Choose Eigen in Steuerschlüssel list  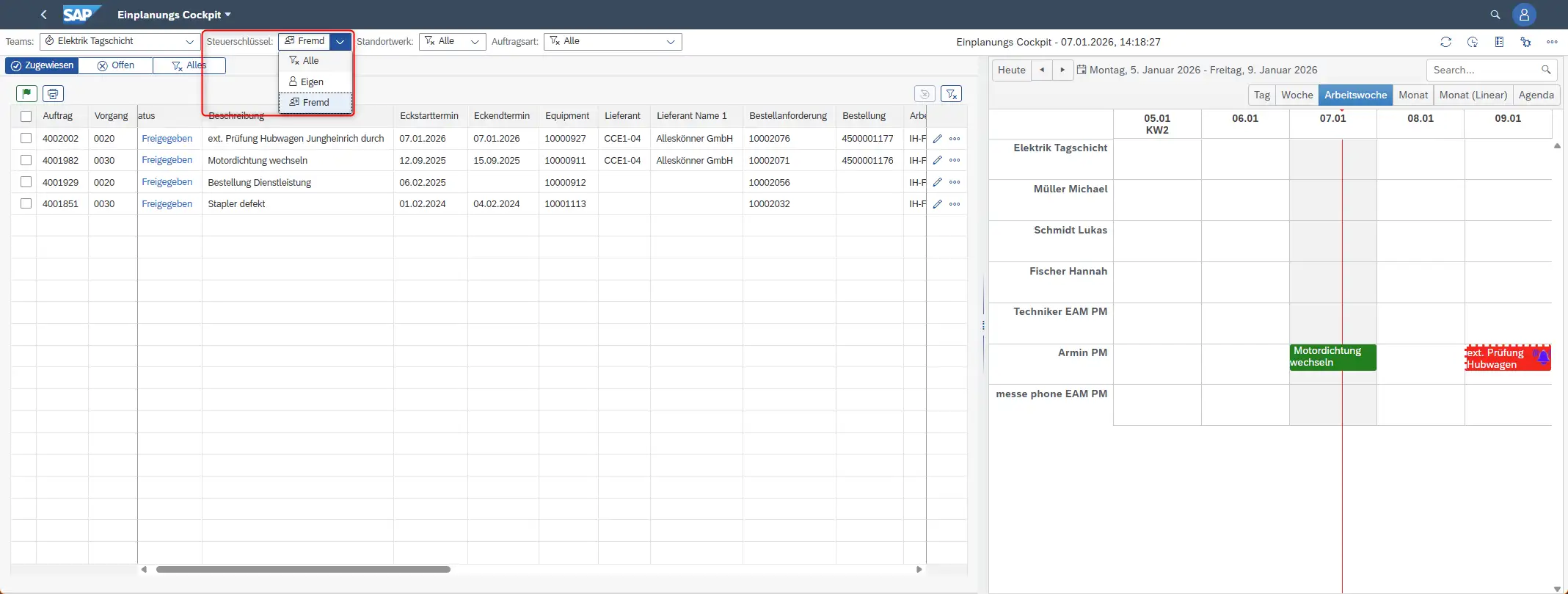click(312, 82)
